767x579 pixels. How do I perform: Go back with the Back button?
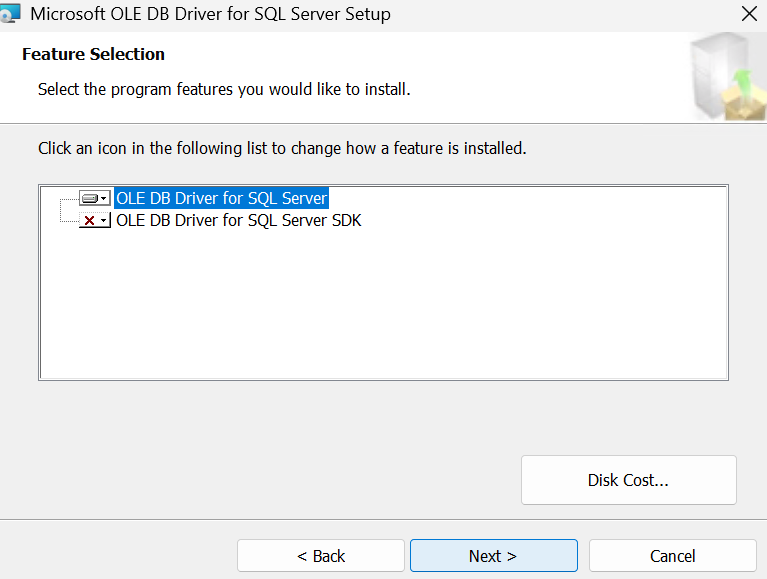321,556
